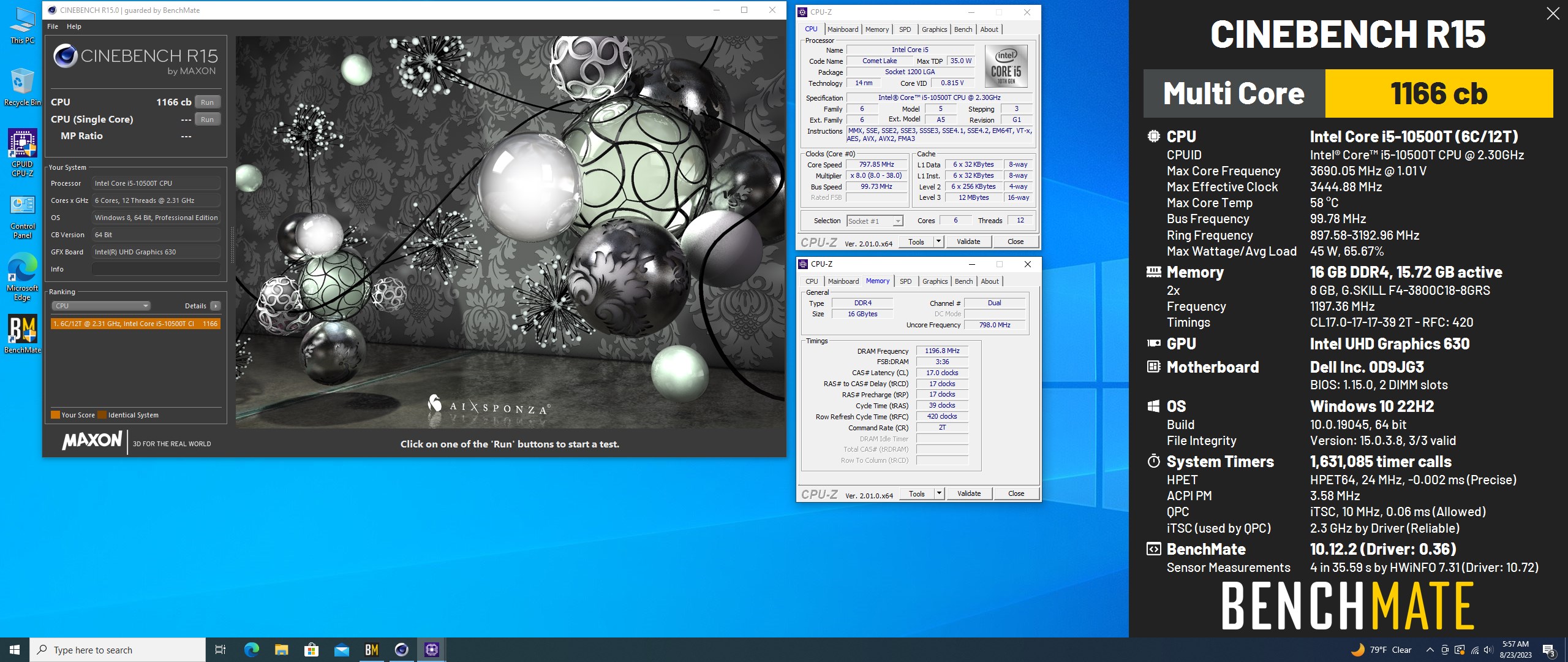Open the Recycle Bin desktop icon
The image size is (1568, 662).
click(x=23, y=88)
